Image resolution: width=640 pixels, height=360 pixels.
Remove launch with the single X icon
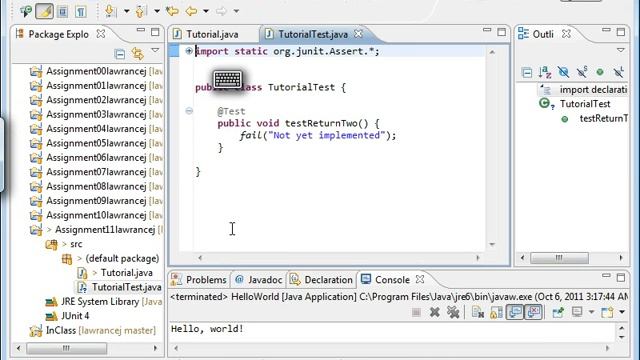(435, 313)
